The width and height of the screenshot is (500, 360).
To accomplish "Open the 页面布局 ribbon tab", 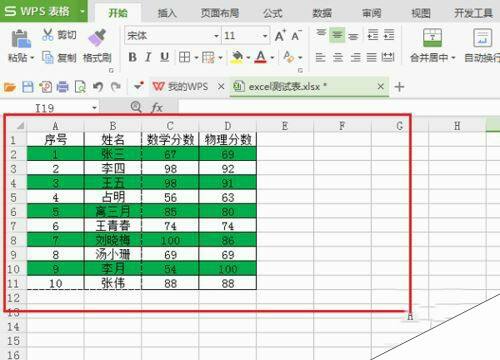I will tap(220, 13).
